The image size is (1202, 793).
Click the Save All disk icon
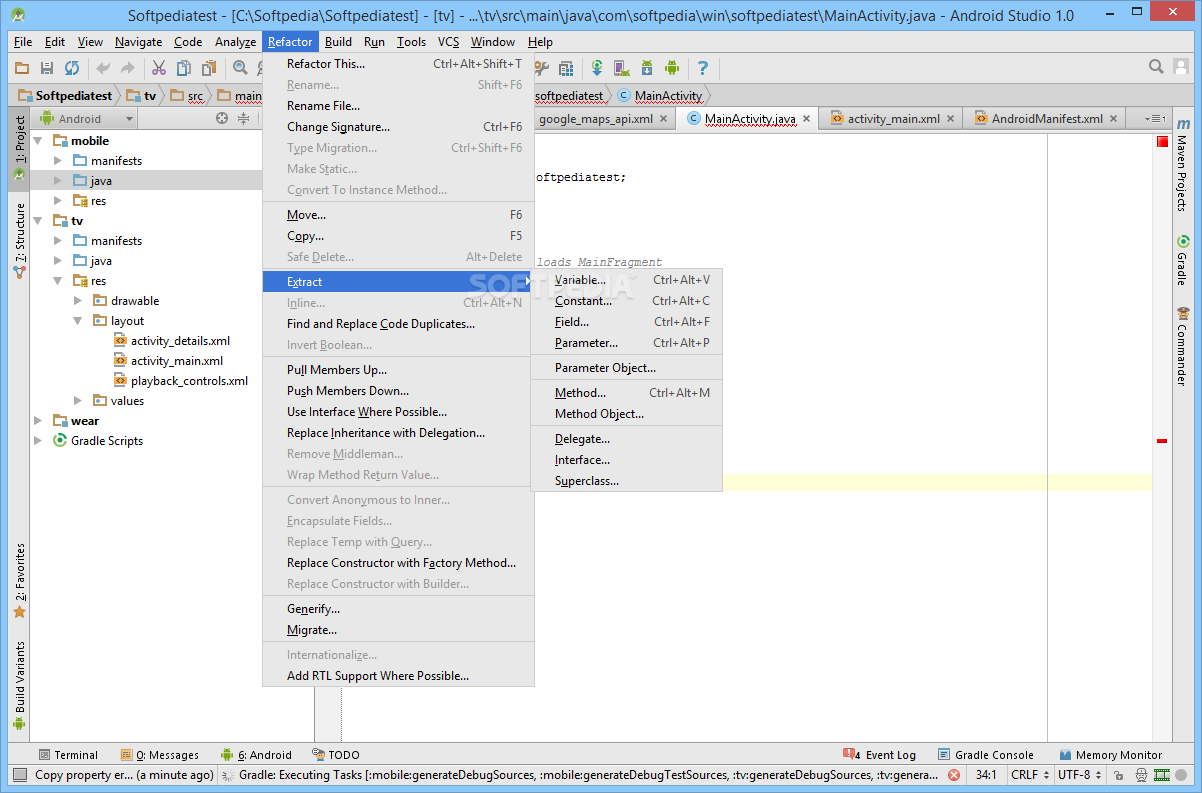[x=47, y=68]
